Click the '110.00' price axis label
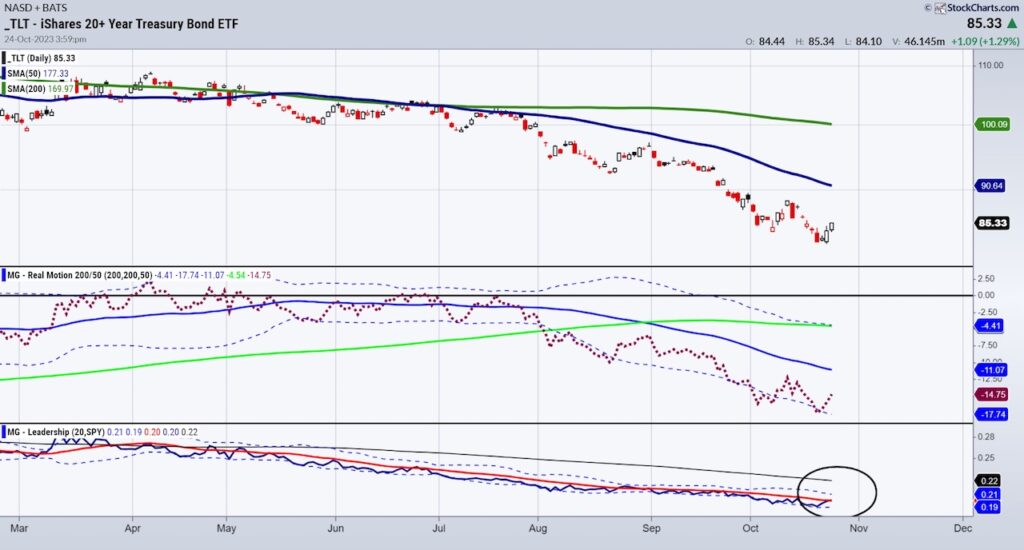 point(991,65)
